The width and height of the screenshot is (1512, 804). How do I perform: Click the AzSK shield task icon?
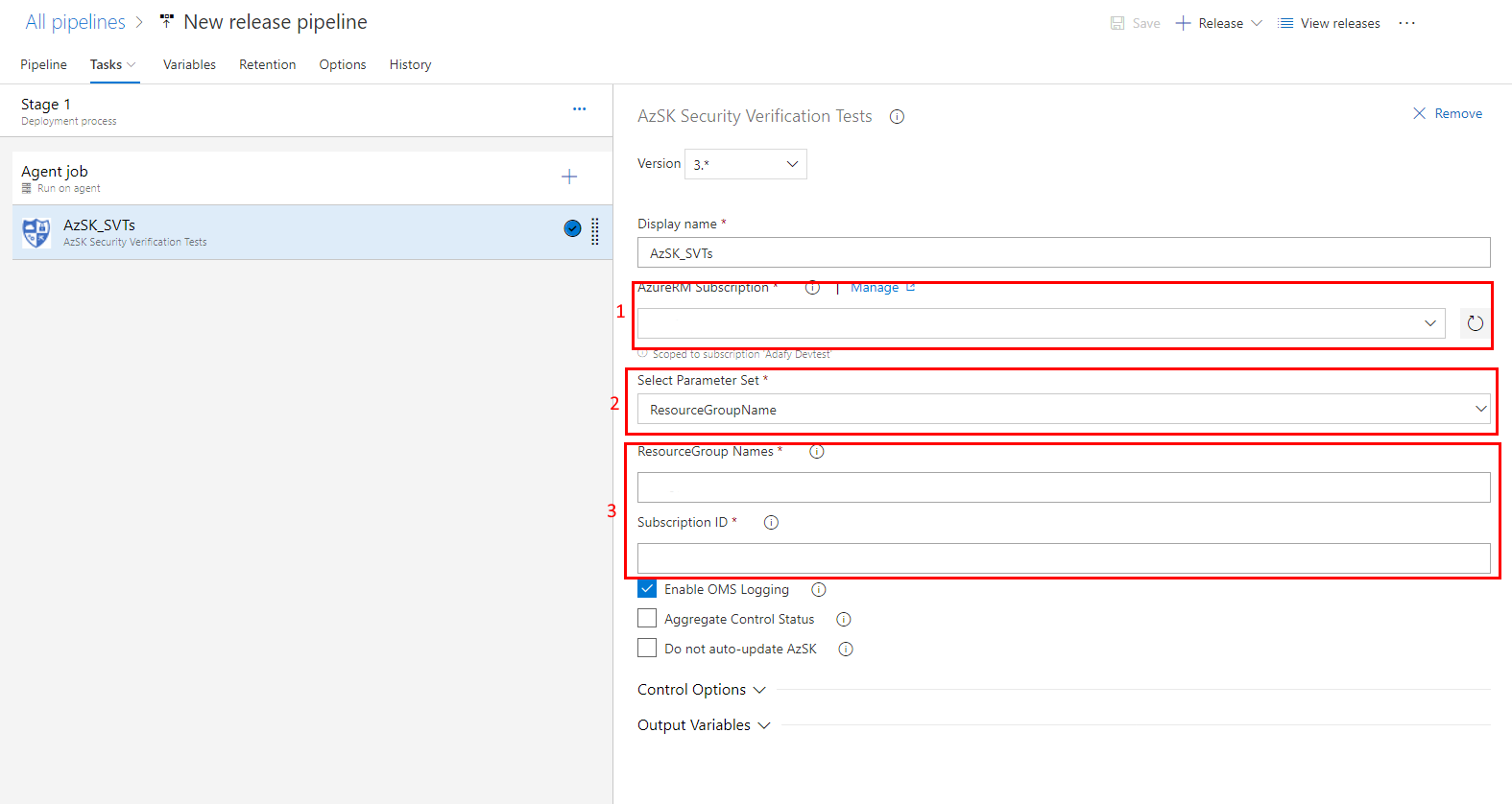coord(36,232)
